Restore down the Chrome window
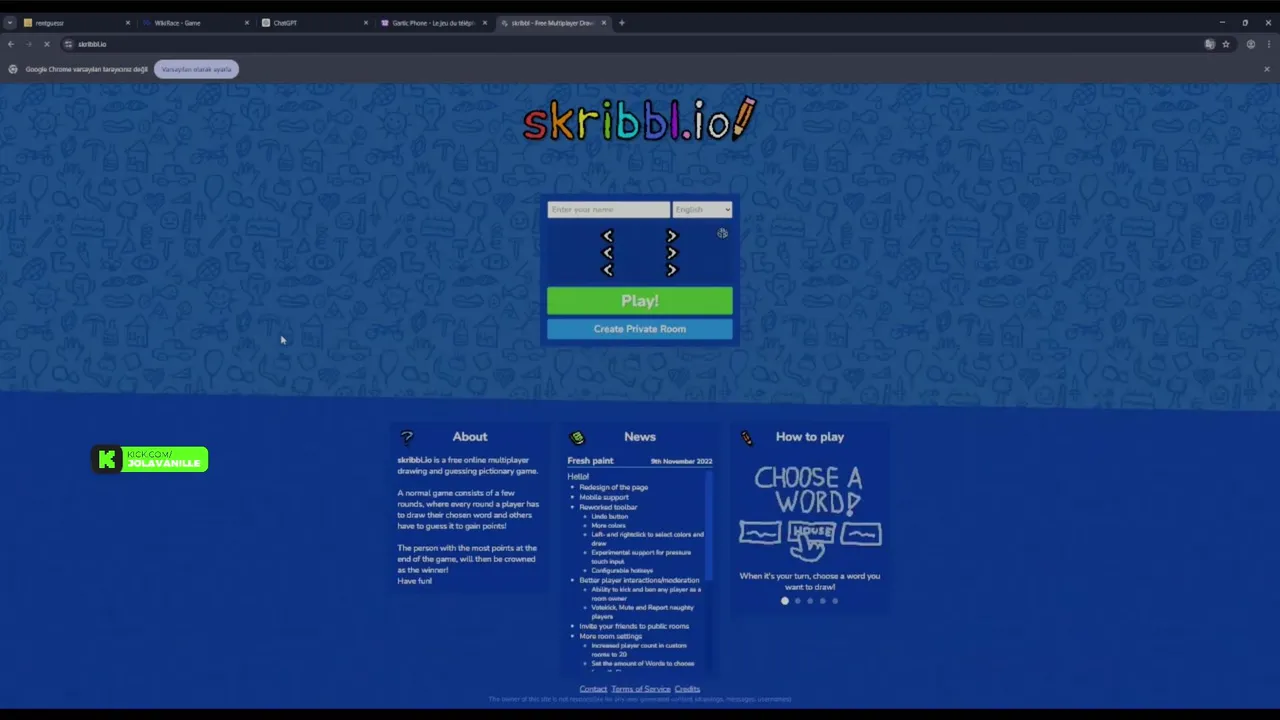This screenshot has height=720, width=1280. [1245, 22]
